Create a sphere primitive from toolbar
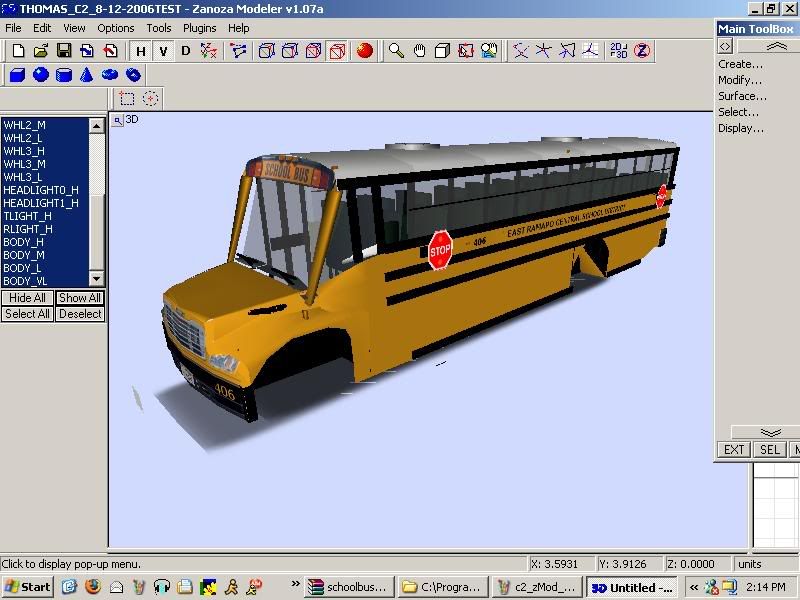This screenshot has width=800, height=600. [40, 75]
